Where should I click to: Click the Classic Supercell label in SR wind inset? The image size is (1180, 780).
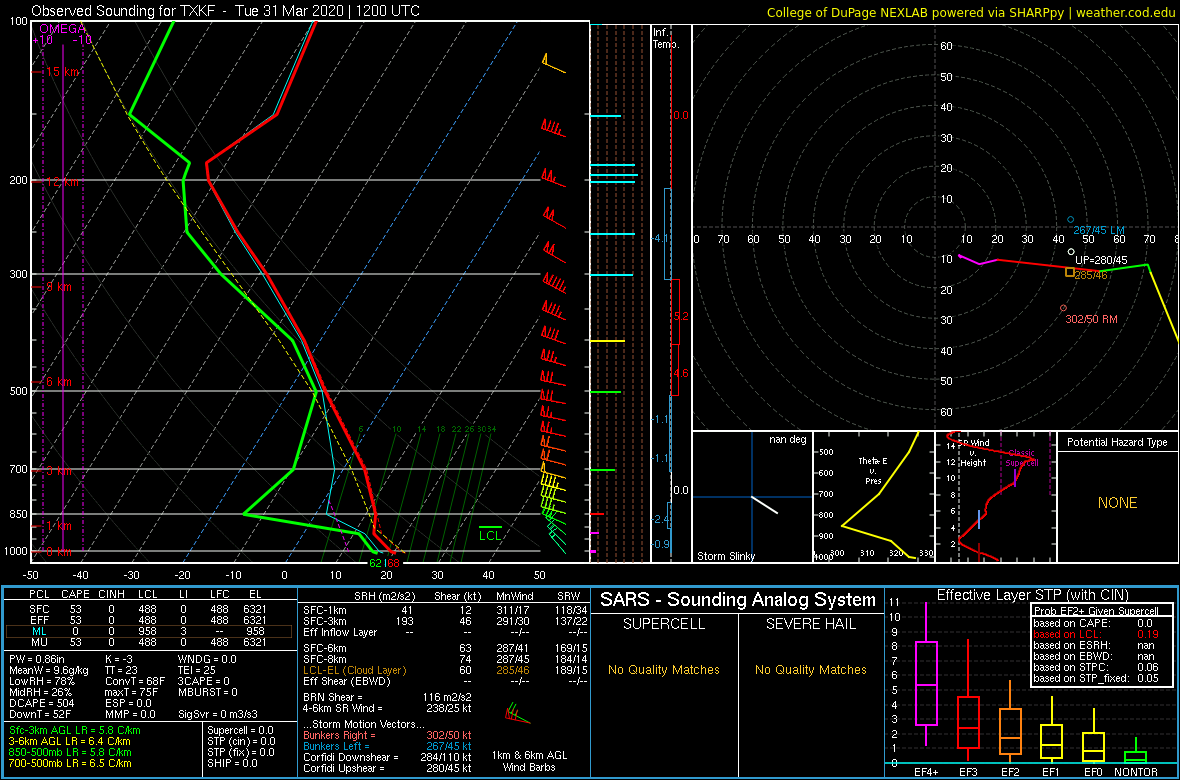(1023, 457)
